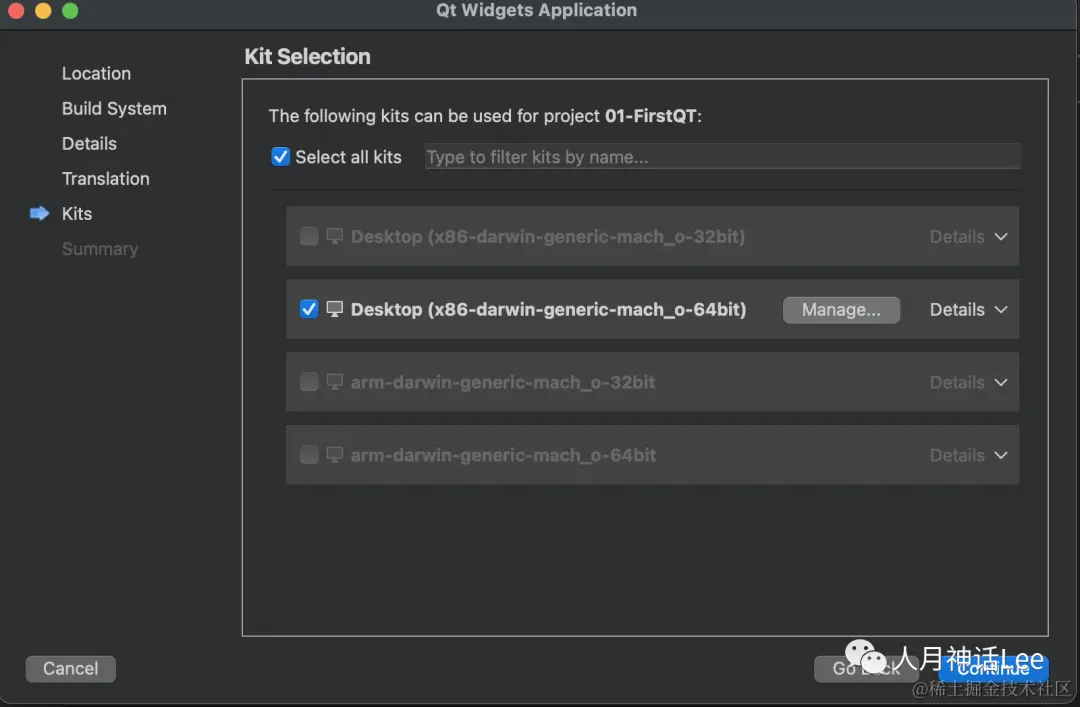Select the Translation wizard step
This screenshot has width=1080, height=707.
pos(105,178)
